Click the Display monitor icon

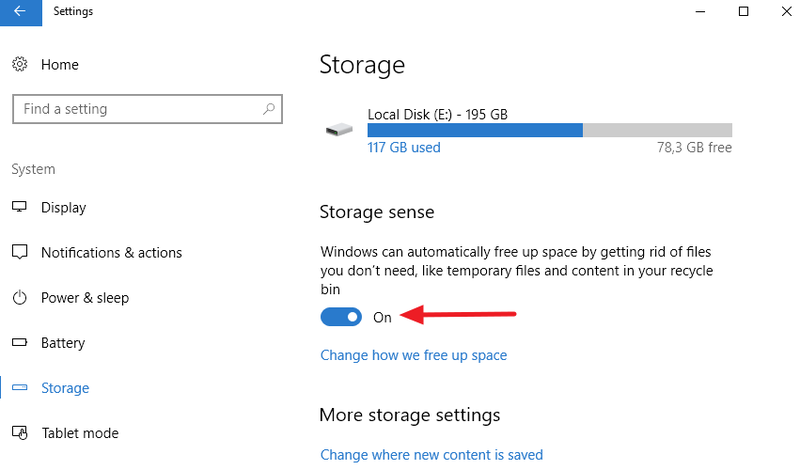20,208
